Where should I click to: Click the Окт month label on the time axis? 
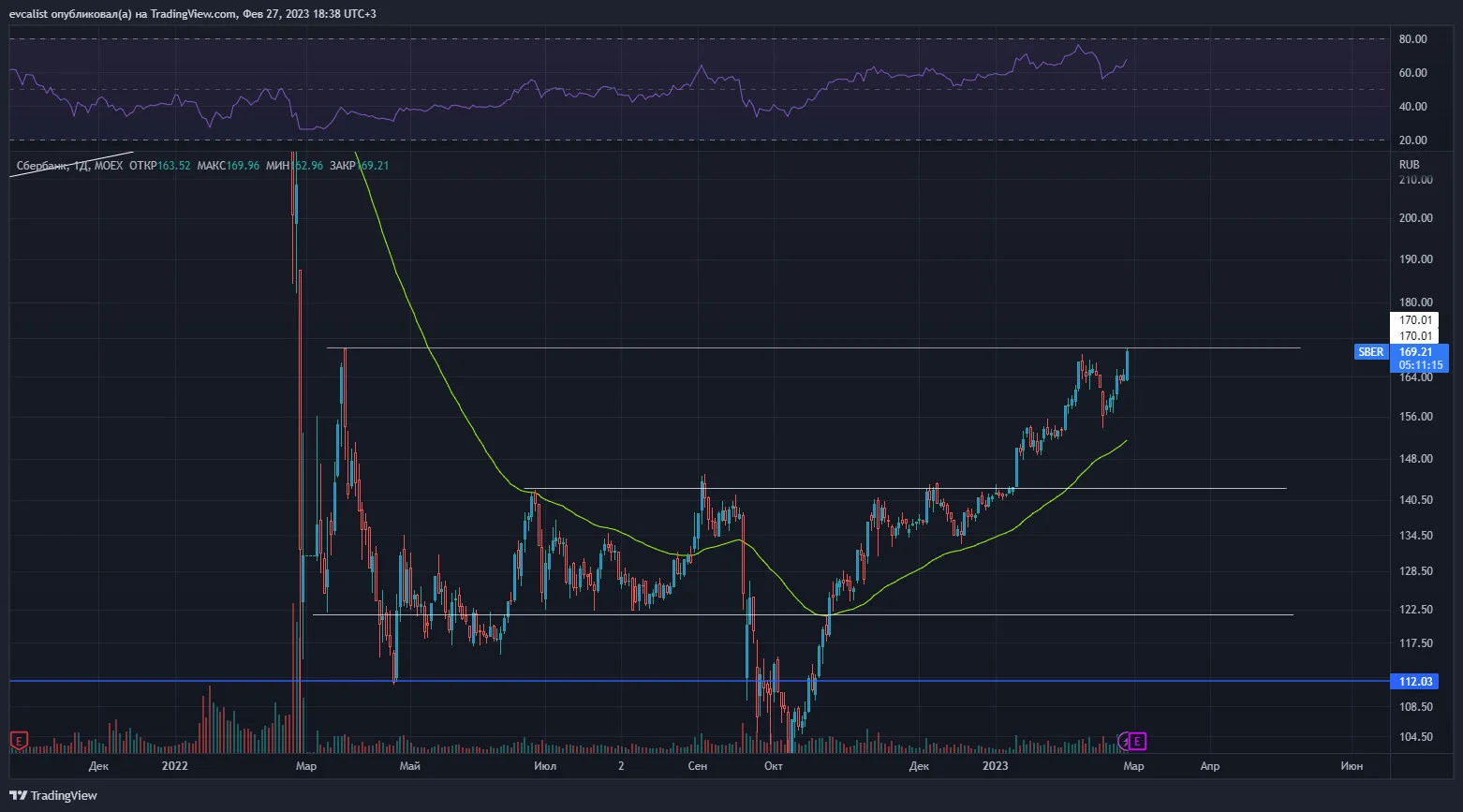pyautogui.click(x=773, y=766)
